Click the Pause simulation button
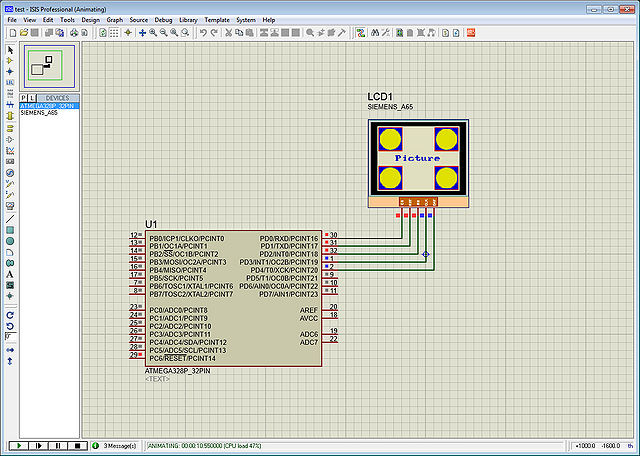640x456 pixels. point(58,446)
